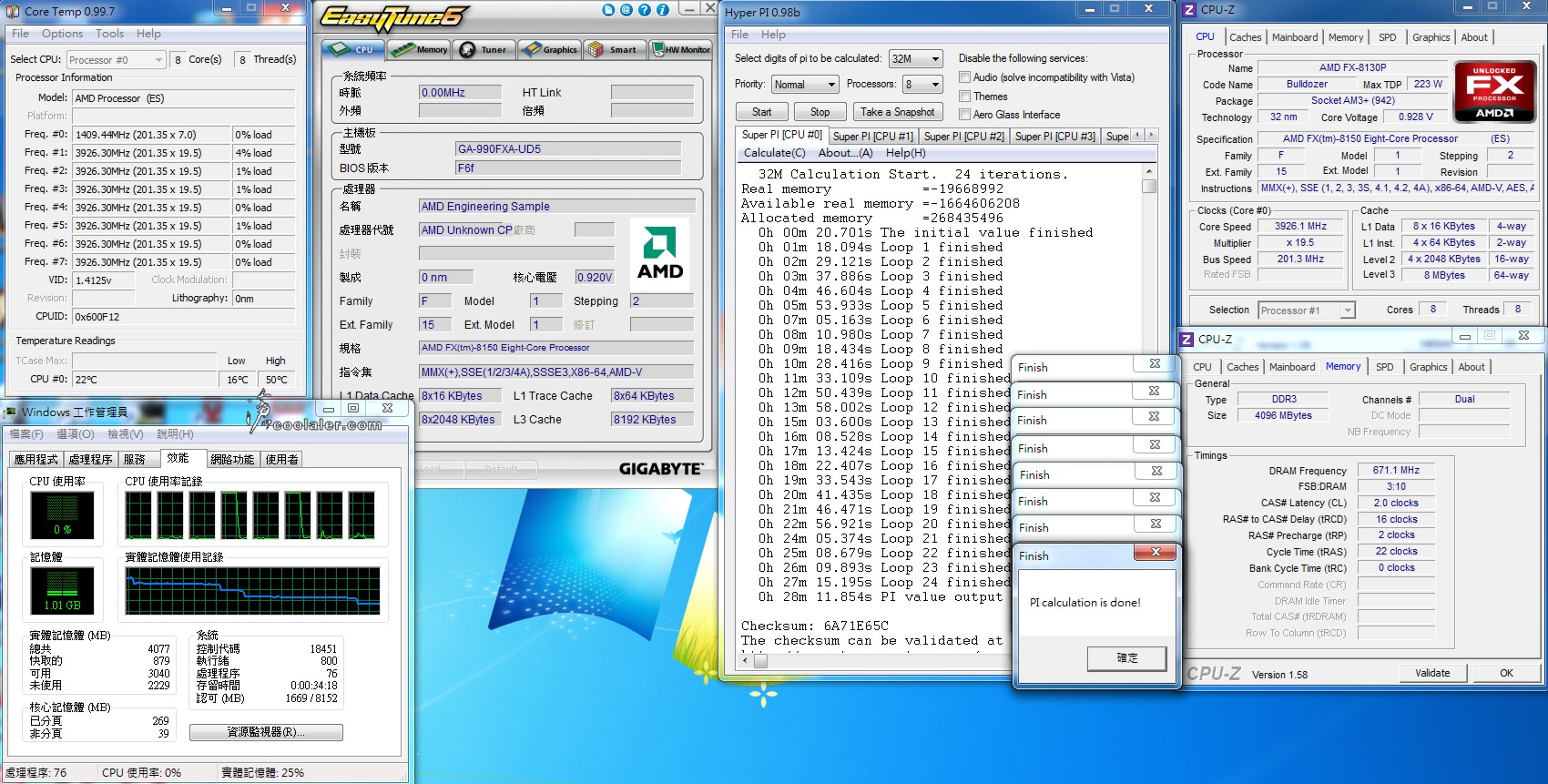Viewport: 1548px width, 784px height.
Task: Select the EasyTune6 Smart tab
Action: click(614, 49)
